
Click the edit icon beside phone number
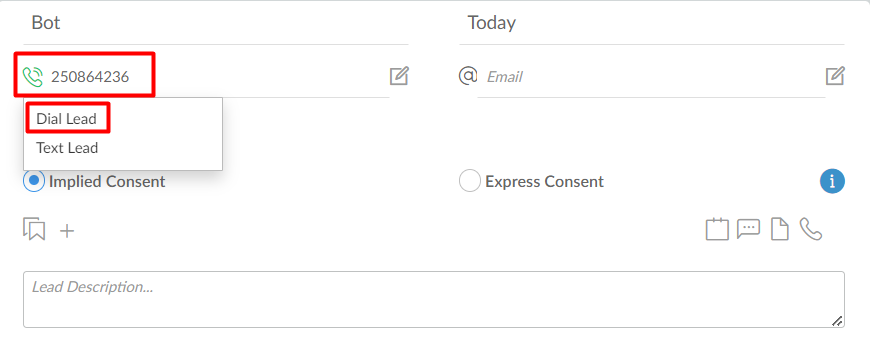pos(399,76)
